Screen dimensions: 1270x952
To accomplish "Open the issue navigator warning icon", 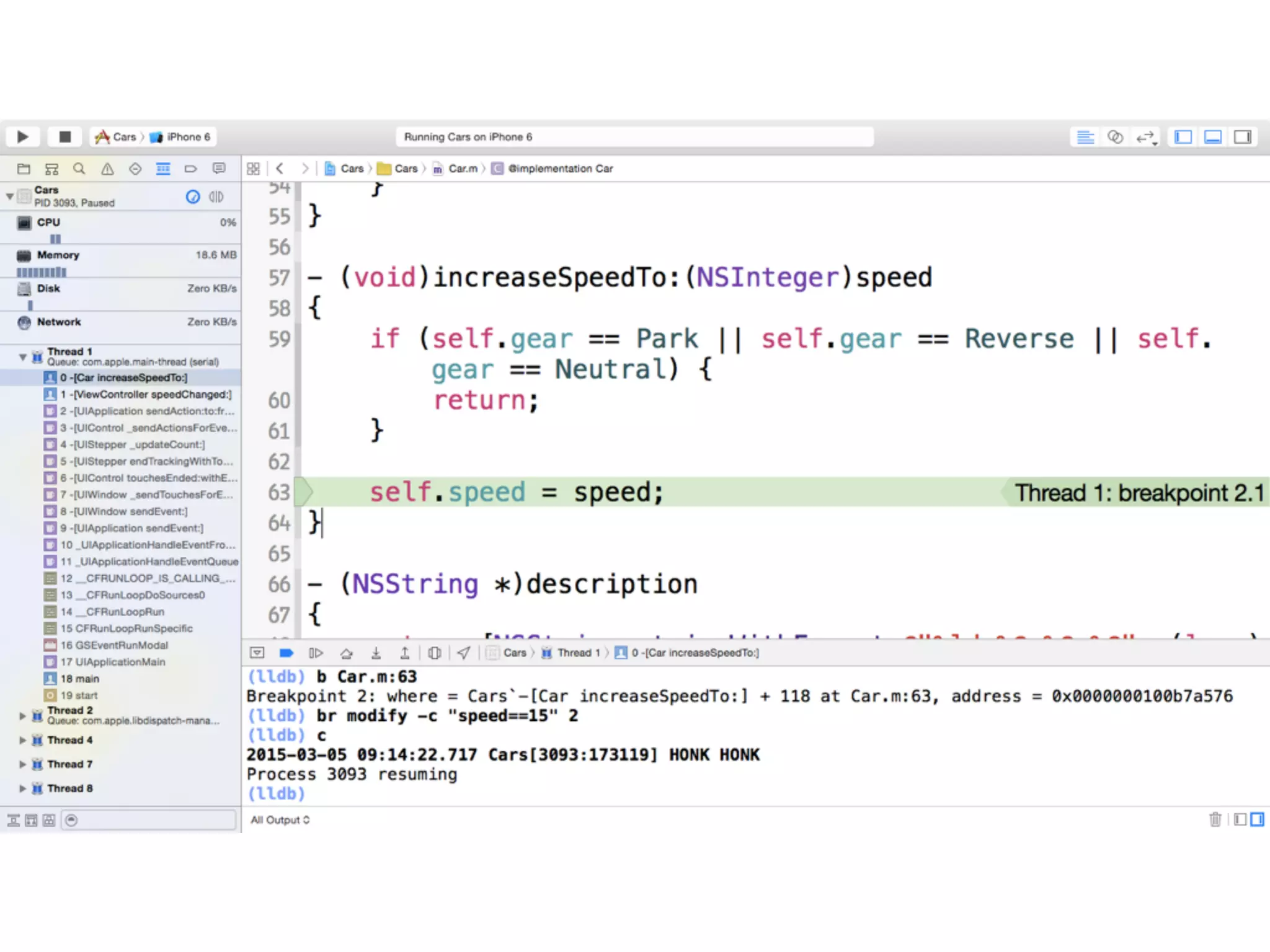I will coord(107,169).
